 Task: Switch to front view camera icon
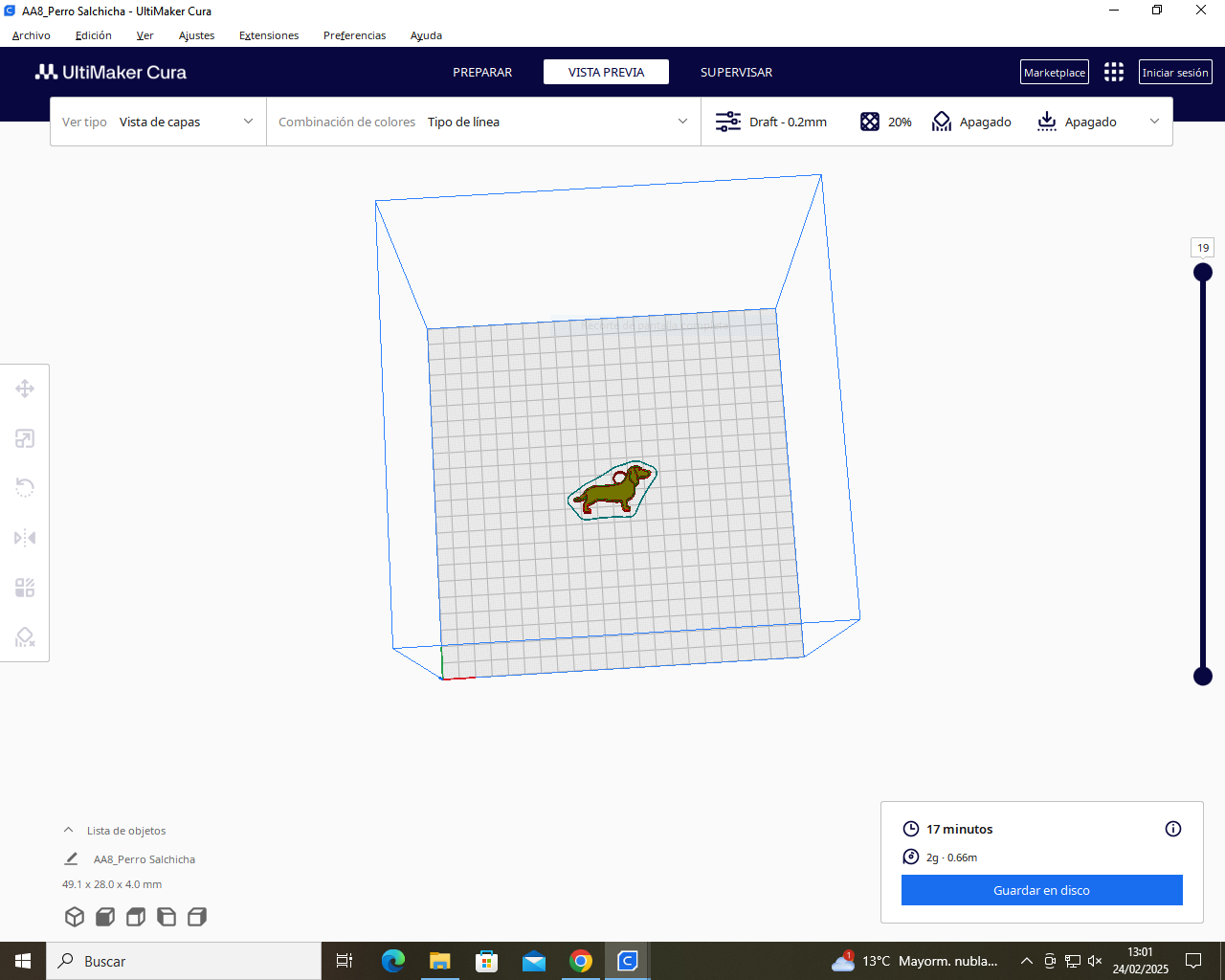click(105, 917)
